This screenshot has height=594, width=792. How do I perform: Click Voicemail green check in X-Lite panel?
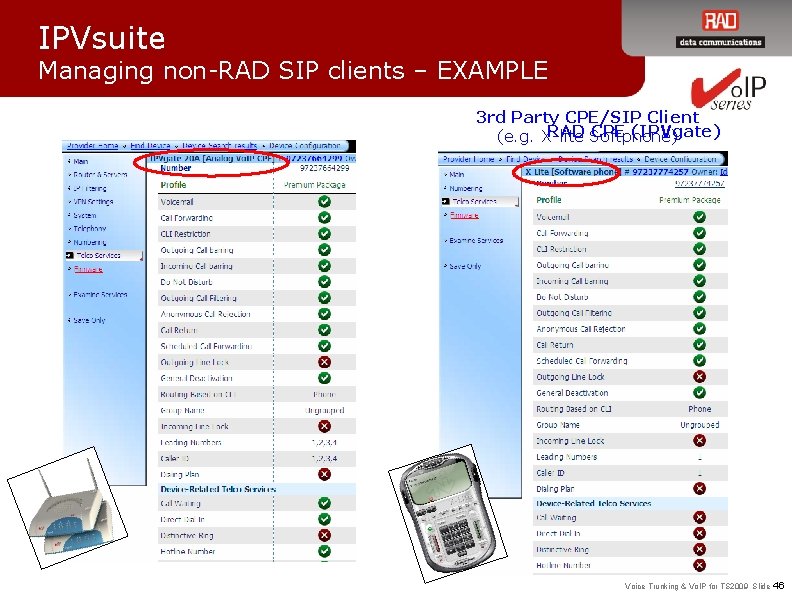click(x=699, y=217)
